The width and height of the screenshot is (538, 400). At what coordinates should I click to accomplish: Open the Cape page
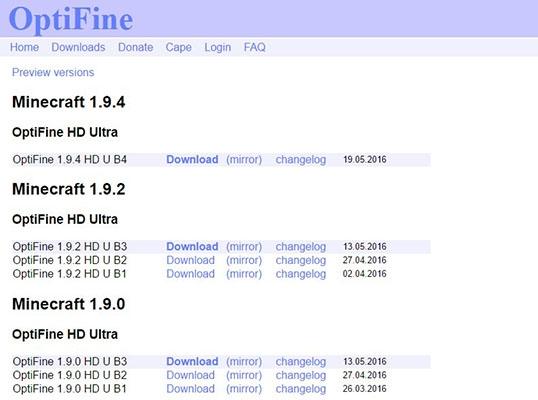178,47
